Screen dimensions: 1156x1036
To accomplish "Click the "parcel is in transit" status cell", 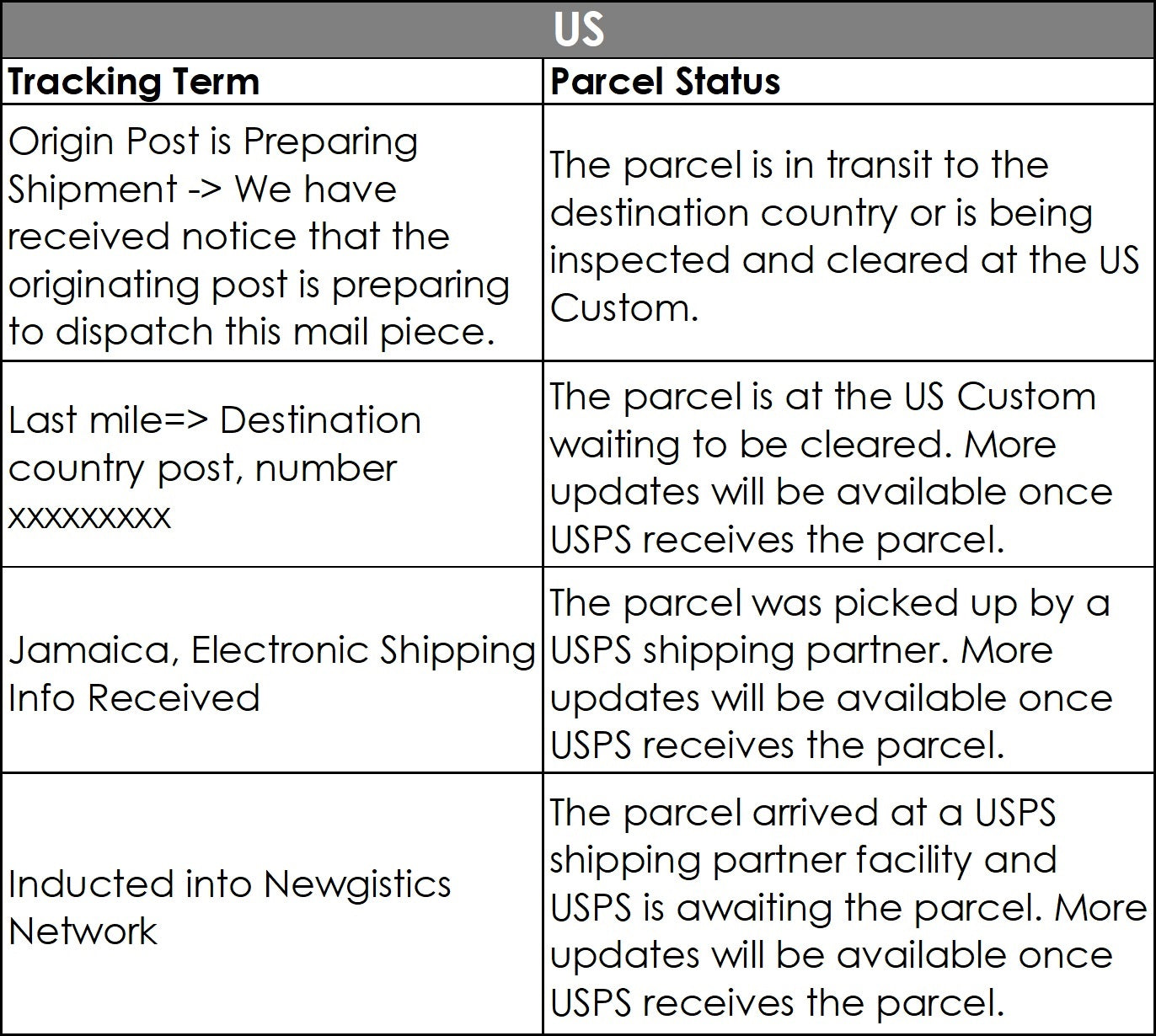I will click(x=848, y=236).
